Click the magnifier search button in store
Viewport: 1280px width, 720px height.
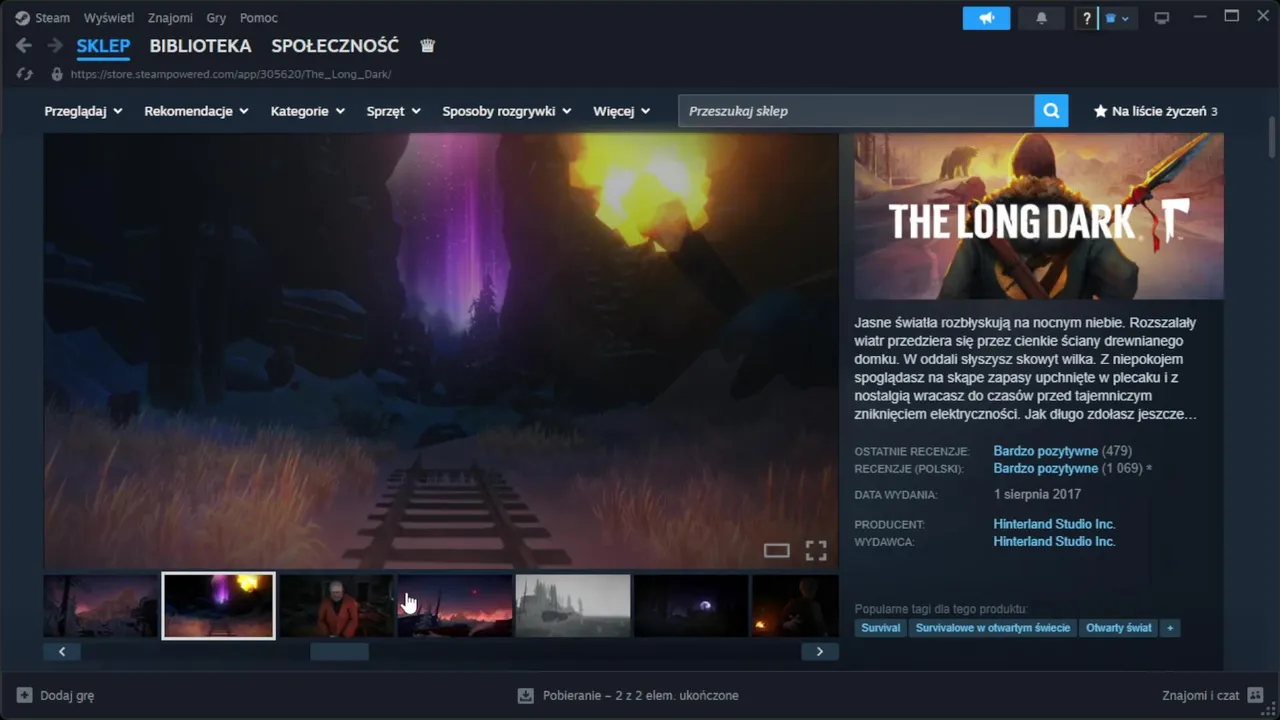point(1051,111)
